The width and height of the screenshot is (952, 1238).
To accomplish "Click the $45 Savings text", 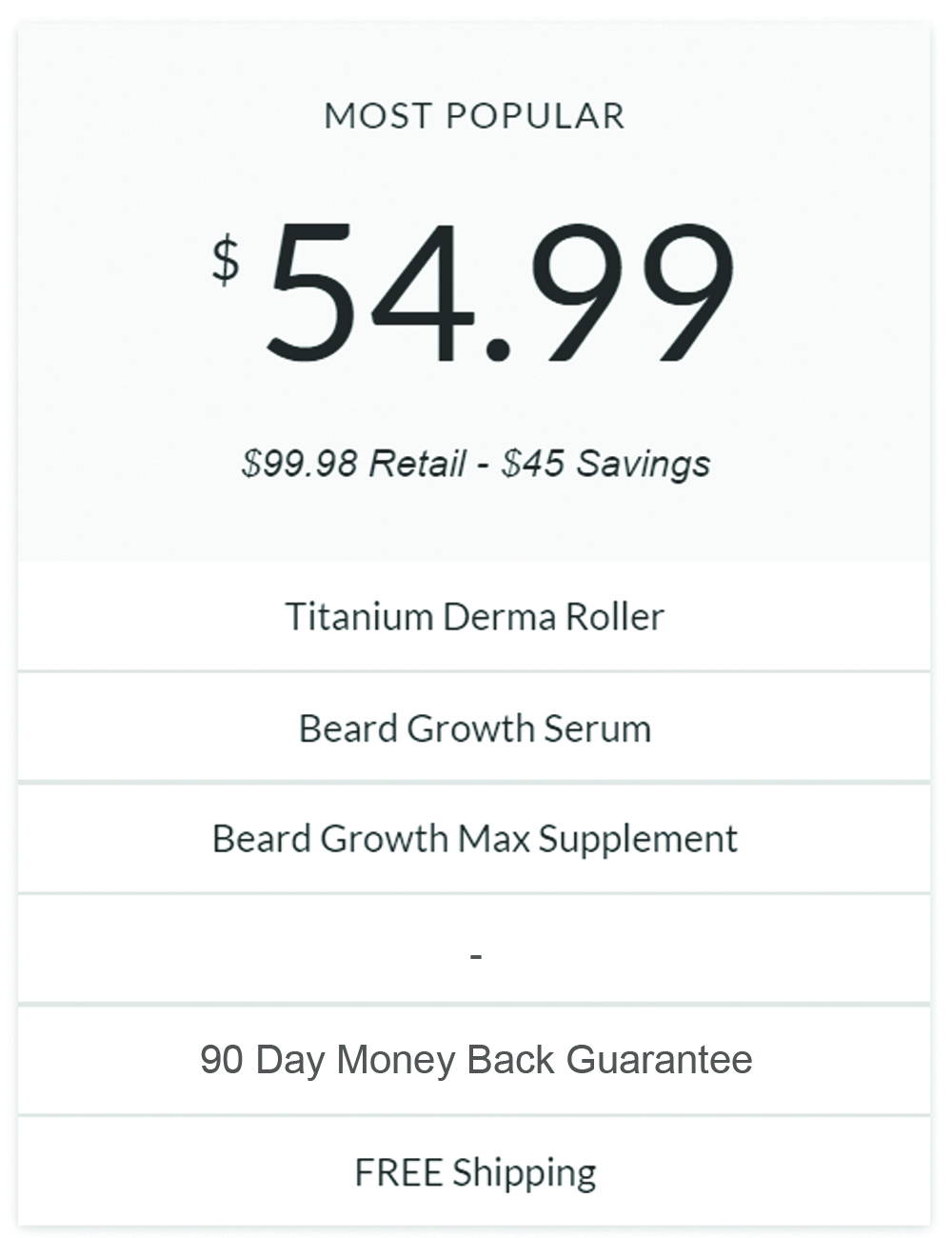I will [605, 464].
